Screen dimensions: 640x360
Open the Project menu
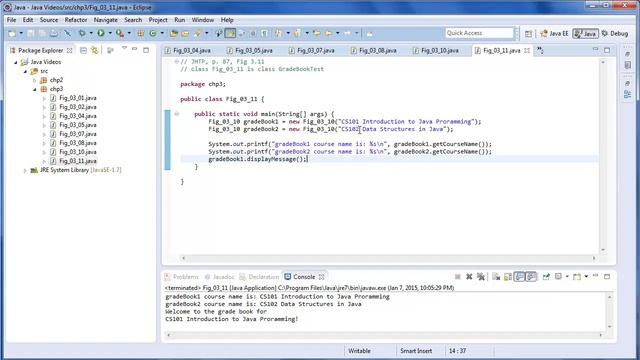(x=158, y=20)
